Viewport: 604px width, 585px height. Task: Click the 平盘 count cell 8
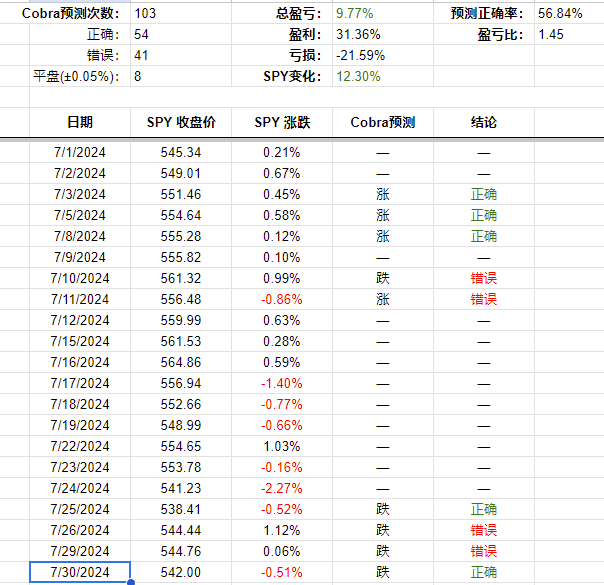coord(181,76)
